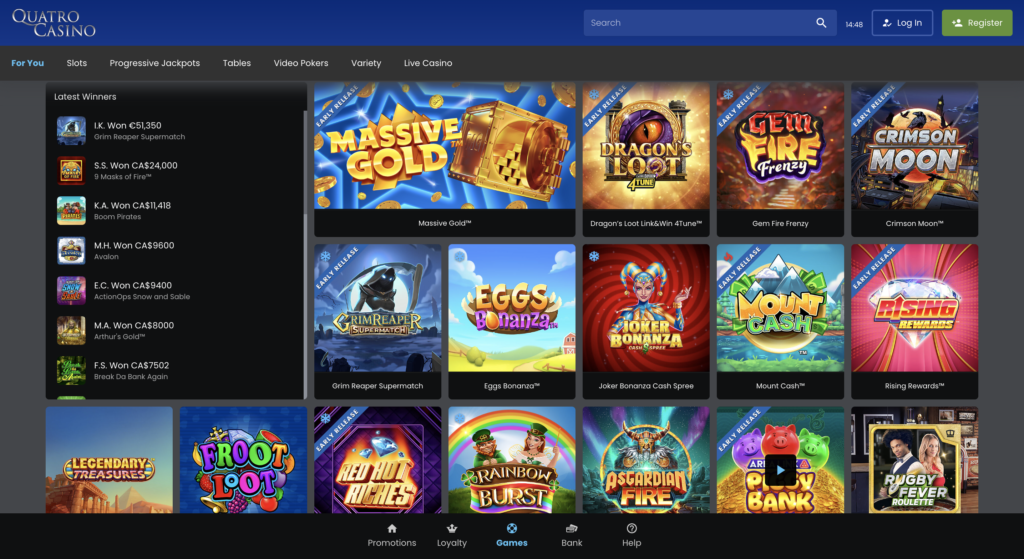The width and height of the screenshot is (1024, 559).
Task: Switch to the For You tab
Action: point(27,63)
